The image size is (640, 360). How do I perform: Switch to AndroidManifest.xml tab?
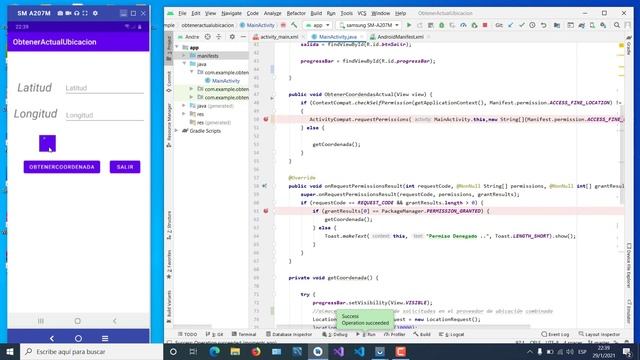click(x=400, y=37)
